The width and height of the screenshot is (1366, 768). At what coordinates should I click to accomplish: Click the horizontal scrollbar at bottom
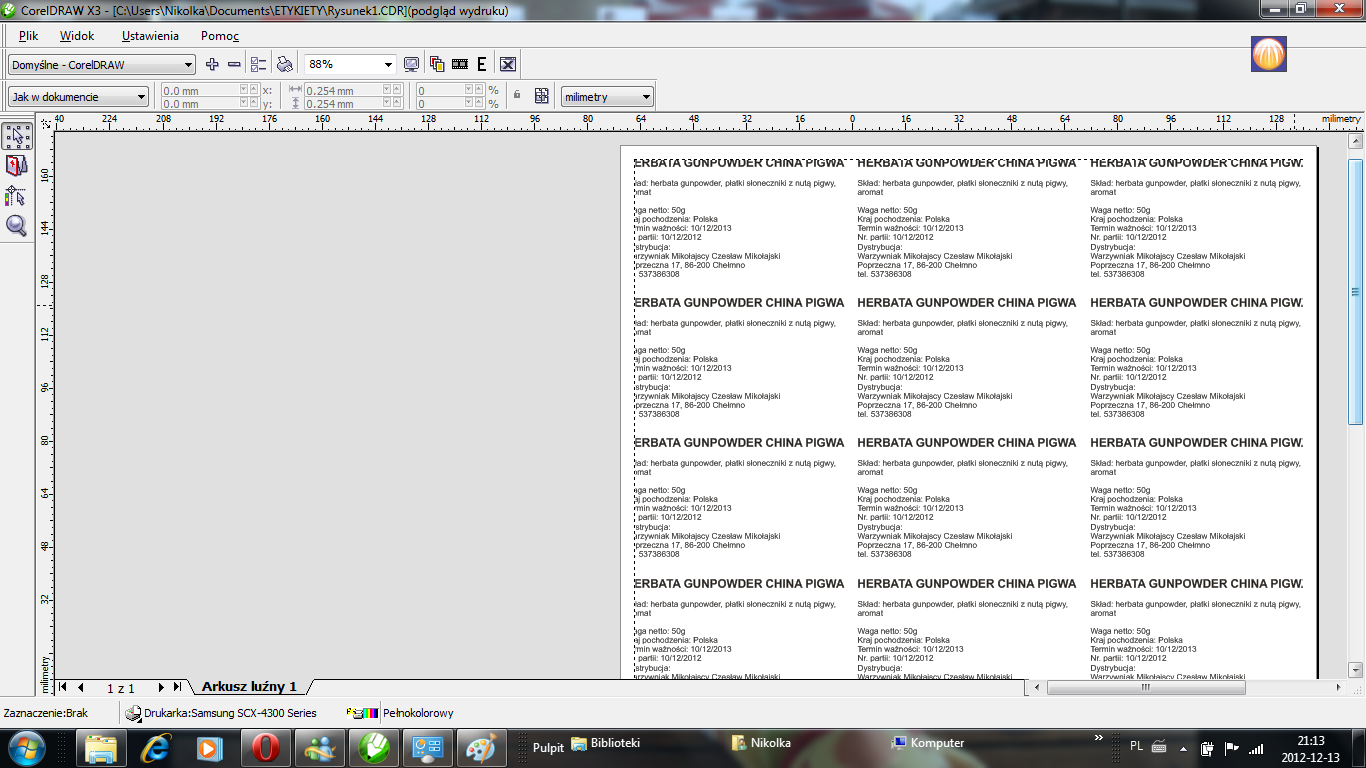click(1145, 688)
